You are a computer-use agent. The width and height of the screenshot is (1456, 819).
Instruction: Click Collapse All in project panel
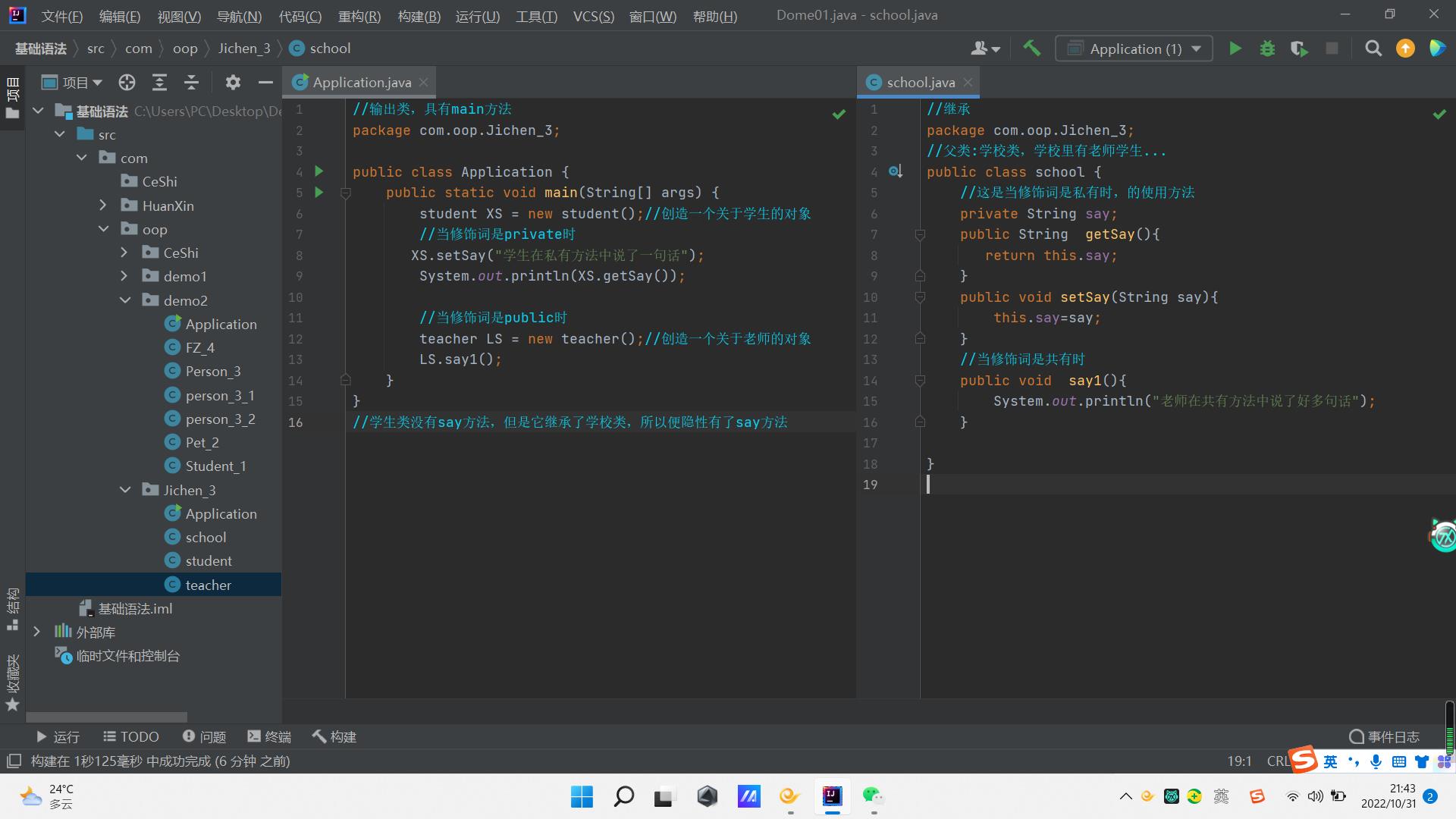tap(191, 82)
